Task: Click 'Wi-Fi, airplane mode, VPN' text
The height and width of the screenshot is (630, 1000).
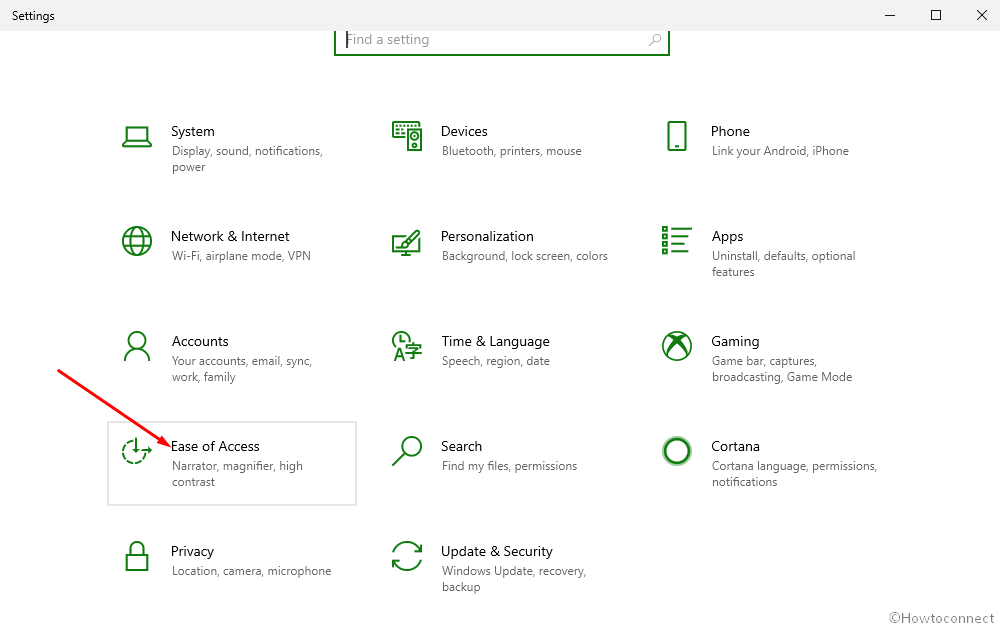Action: tap(241, 256)
